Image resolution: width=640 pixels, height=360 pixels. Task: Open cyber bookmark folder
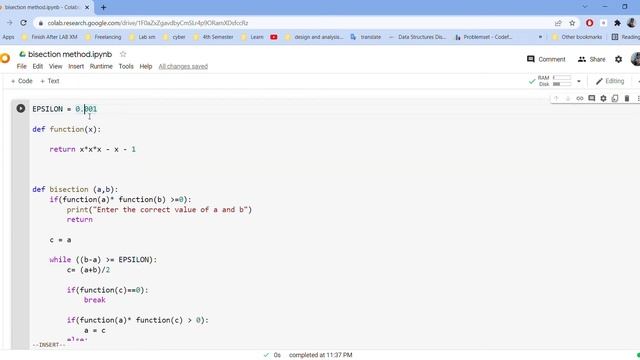[x=174, y=37]
